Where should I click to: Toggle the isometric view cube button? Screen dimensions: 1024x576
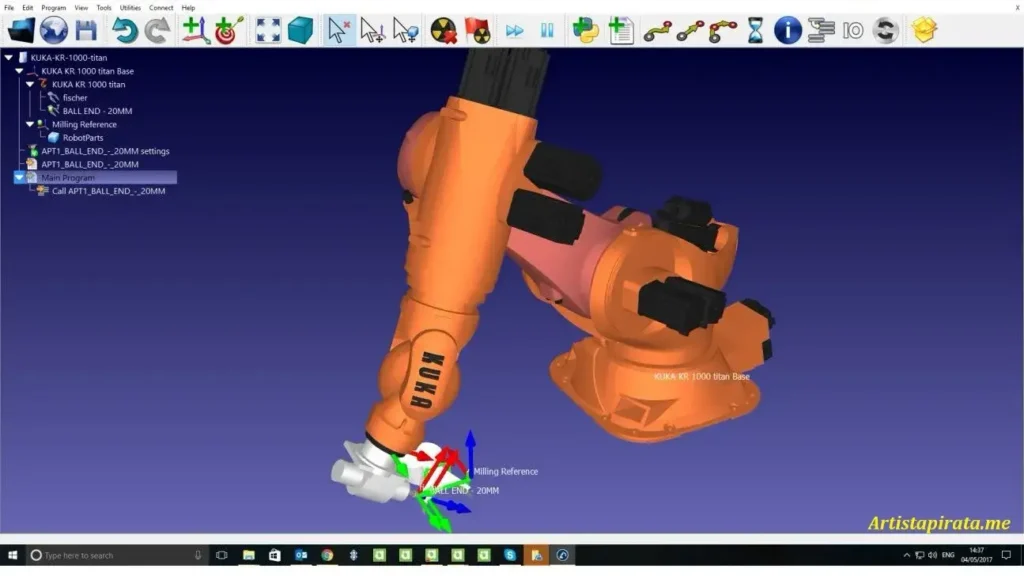tap(300, 30)
